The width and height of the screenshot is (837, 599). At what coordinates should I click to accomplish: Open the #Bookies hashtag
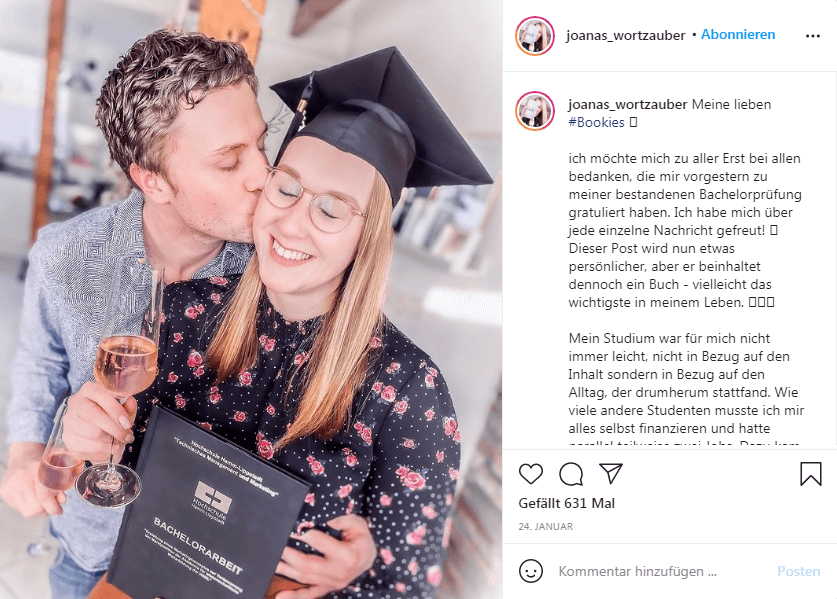coord(596,122)
